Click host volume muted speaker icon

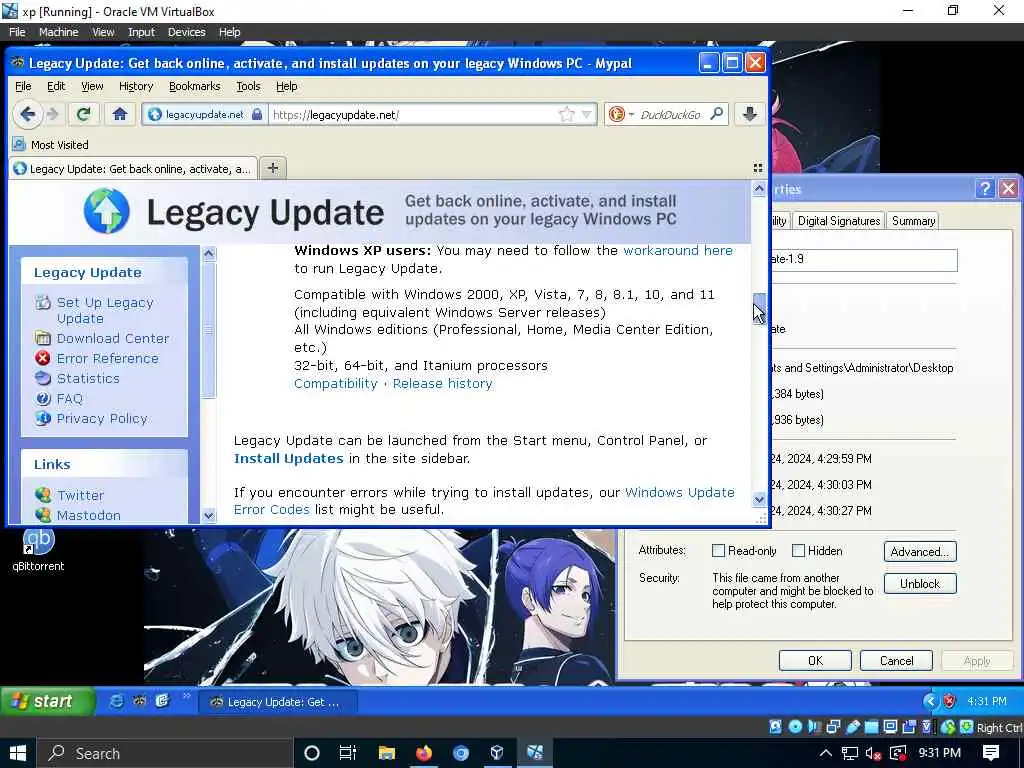click(873, 753)
